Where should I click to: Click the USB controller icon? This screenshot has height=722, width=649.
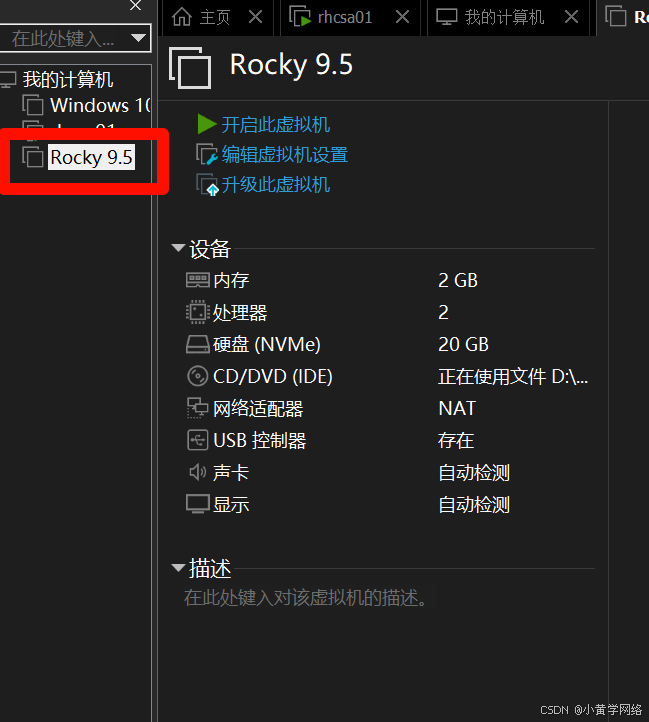[x=198, y=440]
